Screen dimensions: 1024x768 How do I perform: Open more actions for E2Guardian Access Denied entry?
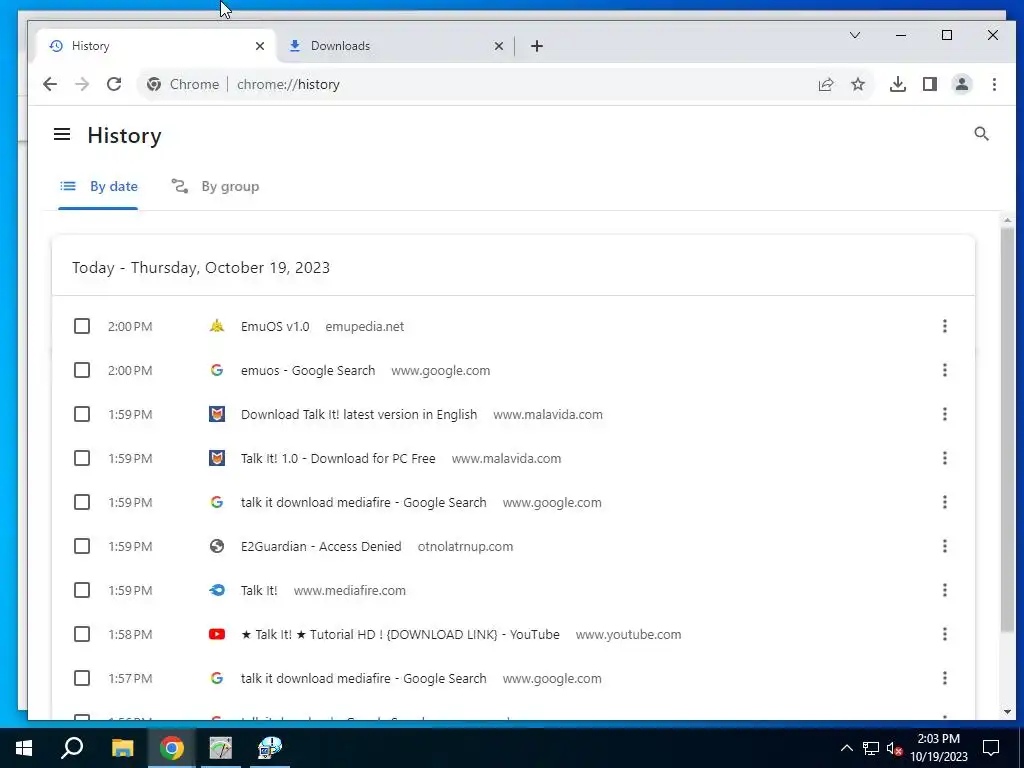(944, 546)
